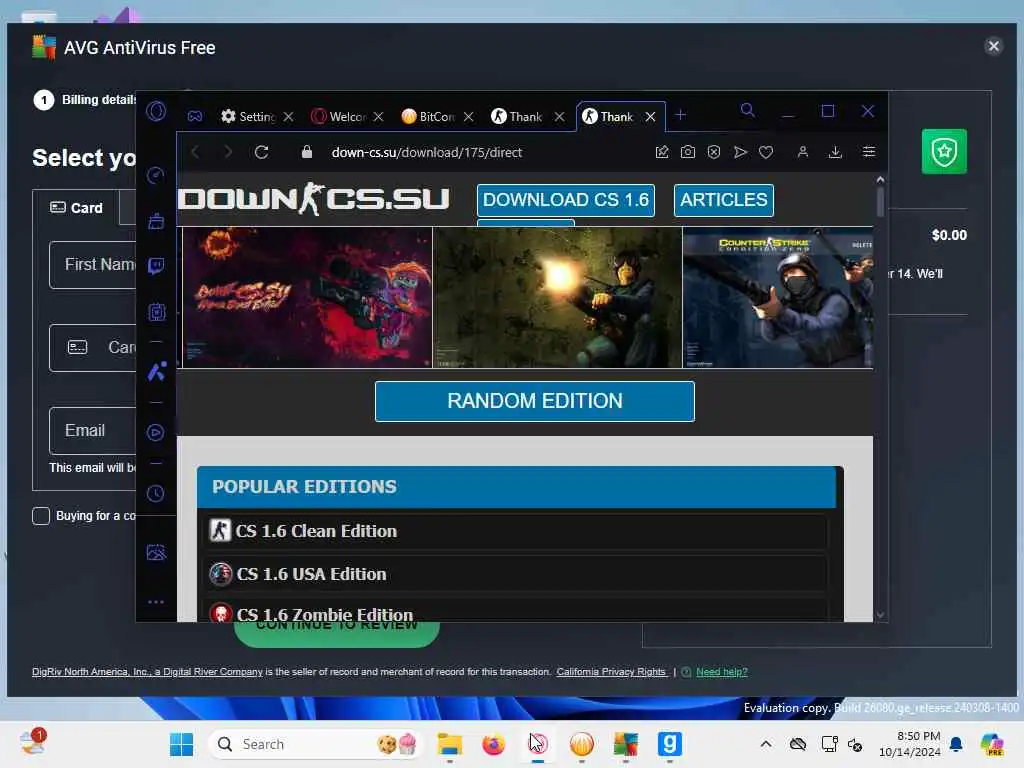Open the Aria AI sidebar icon

point(156,372)
